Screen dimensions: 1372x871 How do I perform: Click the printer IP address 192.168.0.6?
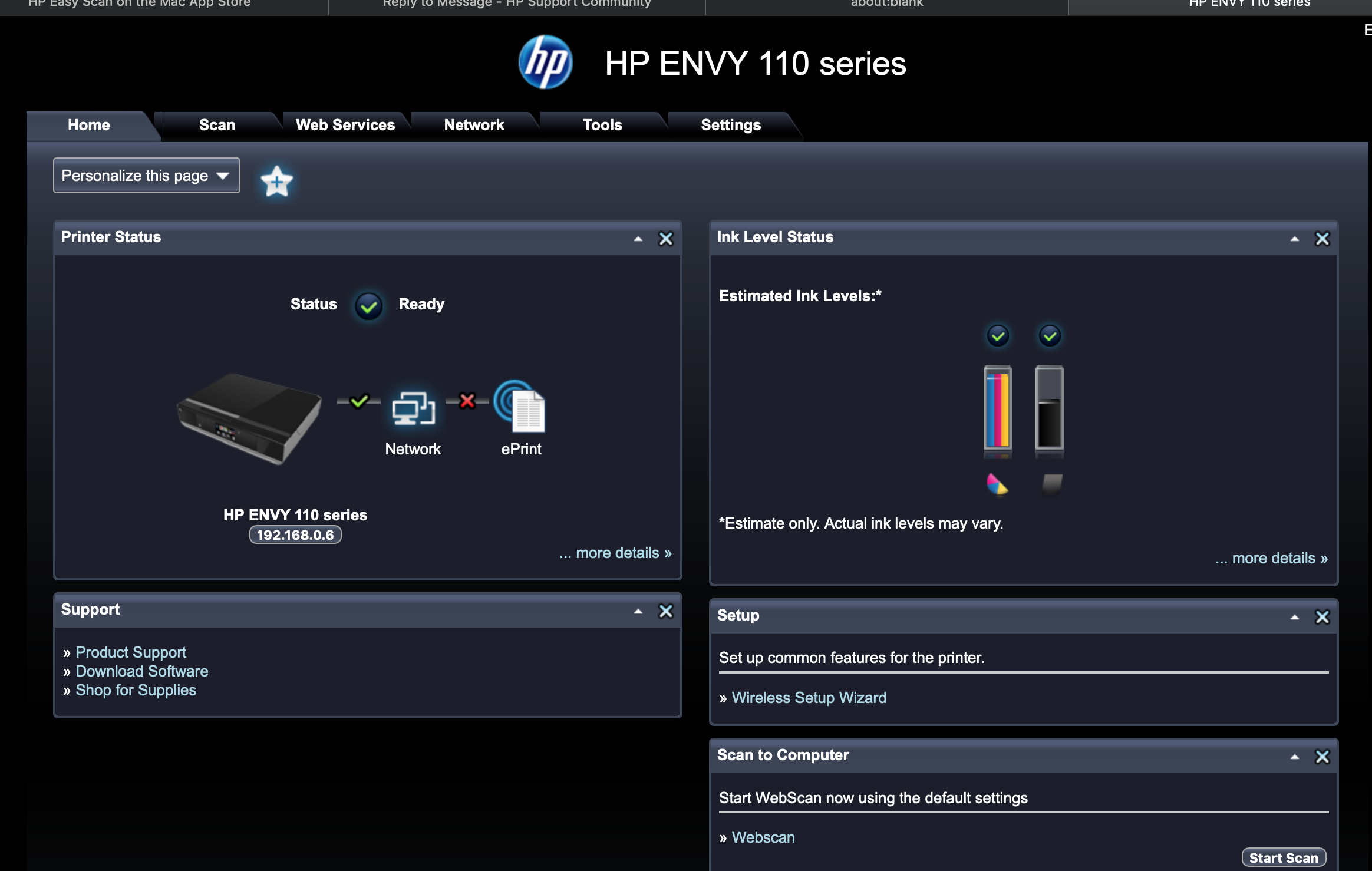(x=295, y=535)
